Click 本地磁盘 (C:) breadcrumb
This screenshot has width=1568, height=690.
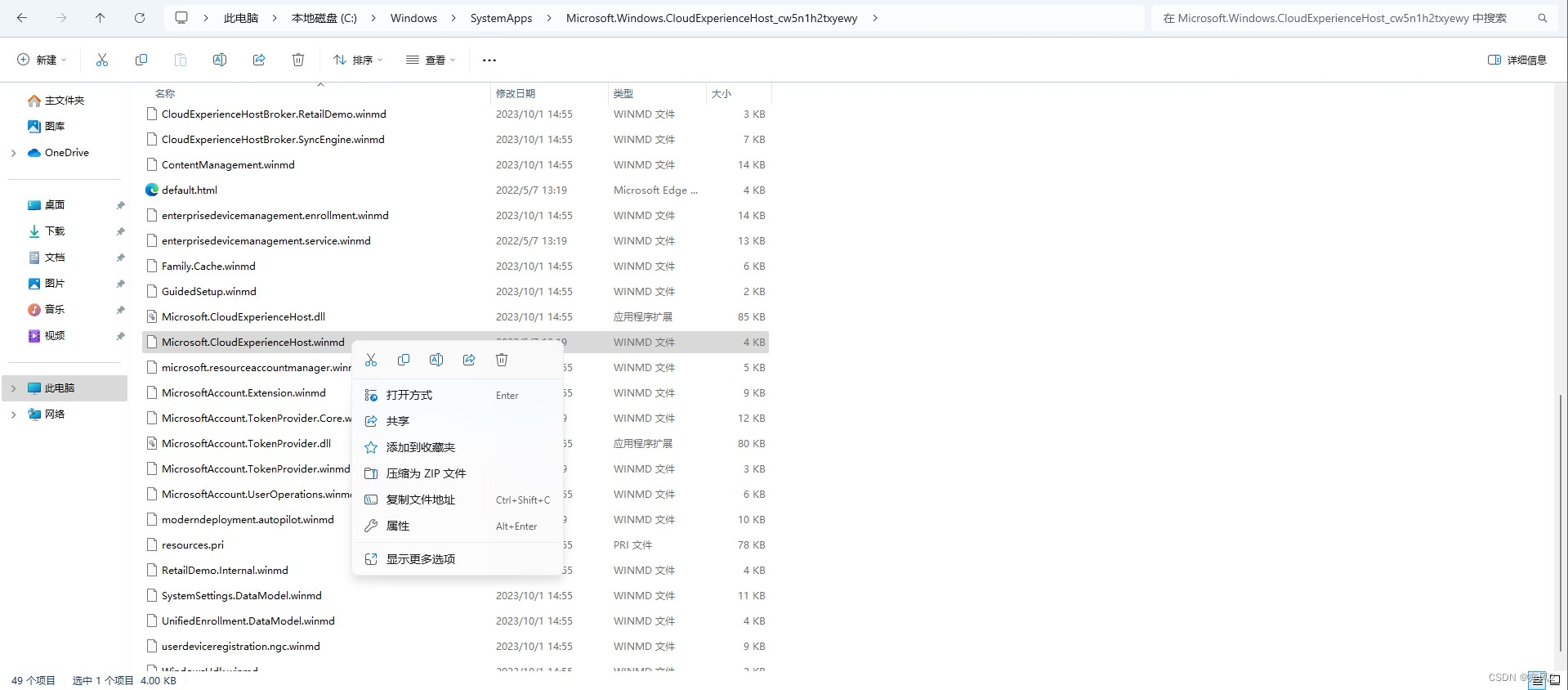click(x=324, y=18)
